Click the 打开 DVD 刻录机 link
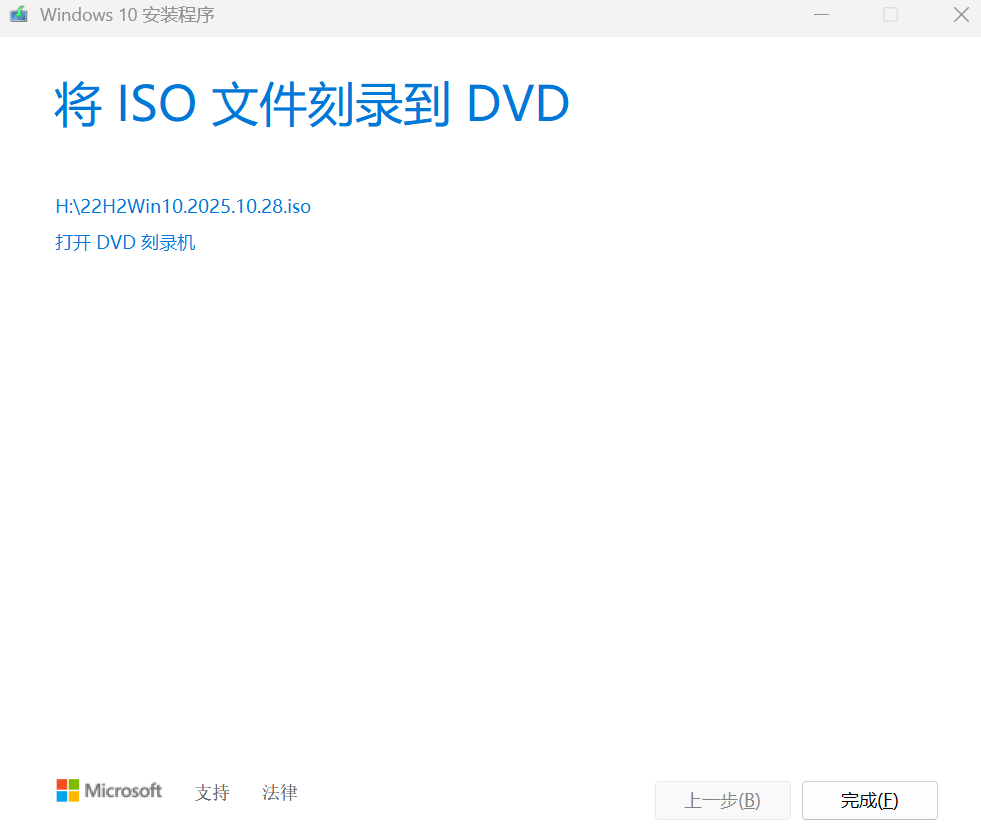The height and width of the screenshot is (832, 981). [125, 242]
